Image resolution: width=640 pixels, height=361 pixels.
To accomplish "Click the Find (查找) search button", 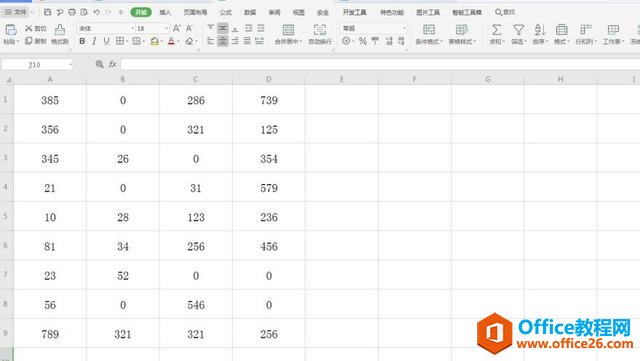I will pyautogui.click(x=505, y=12).
